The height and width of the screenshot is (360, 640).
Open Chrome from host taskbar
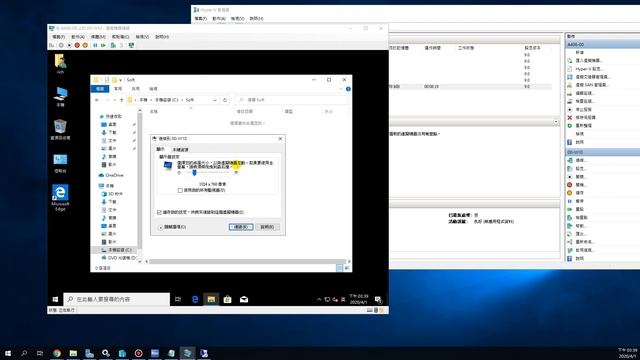(x=57, y=353)
